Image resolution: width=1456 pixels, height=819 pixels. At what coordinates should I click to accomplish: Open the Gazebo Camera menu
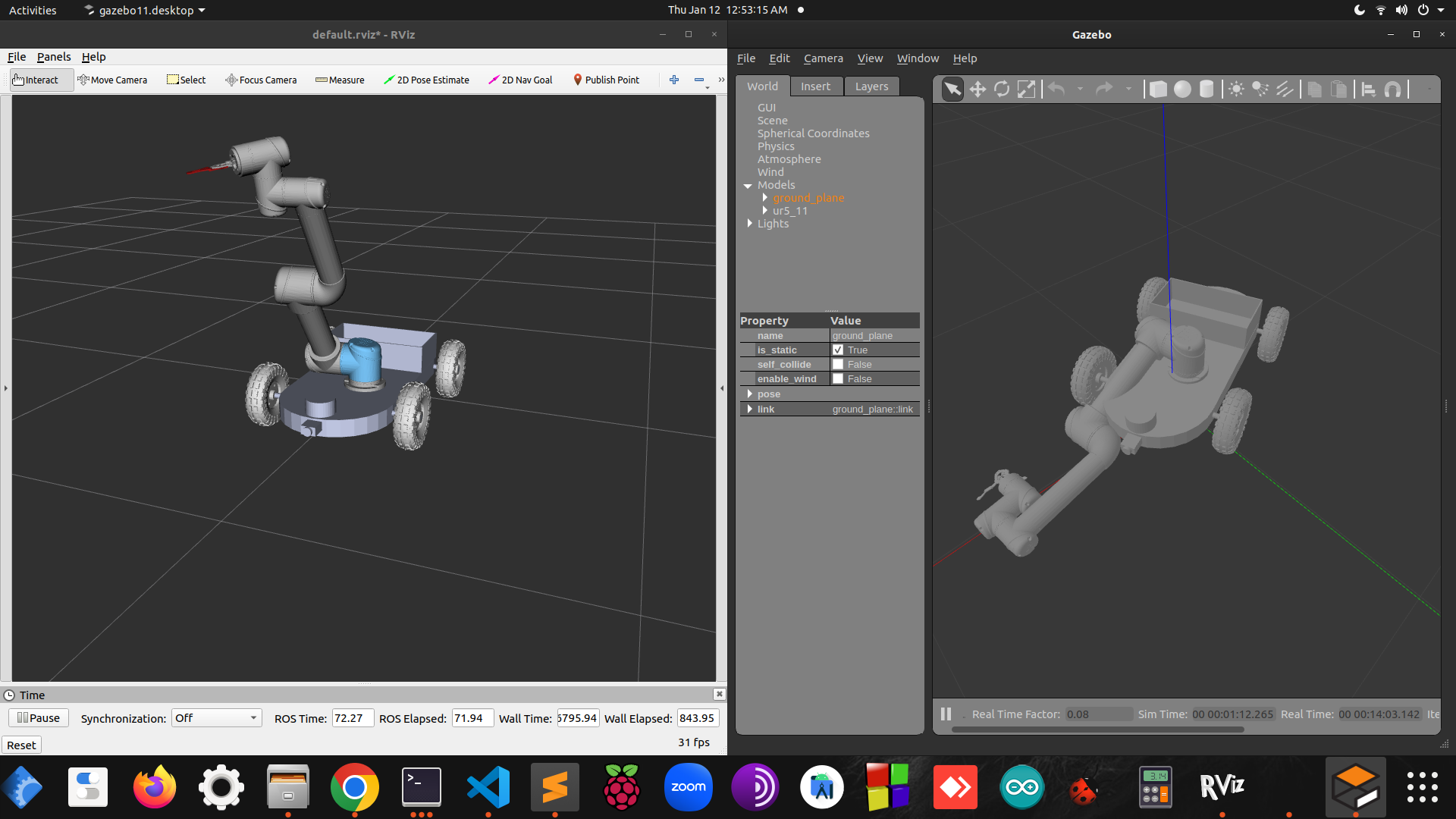(824, 58)
